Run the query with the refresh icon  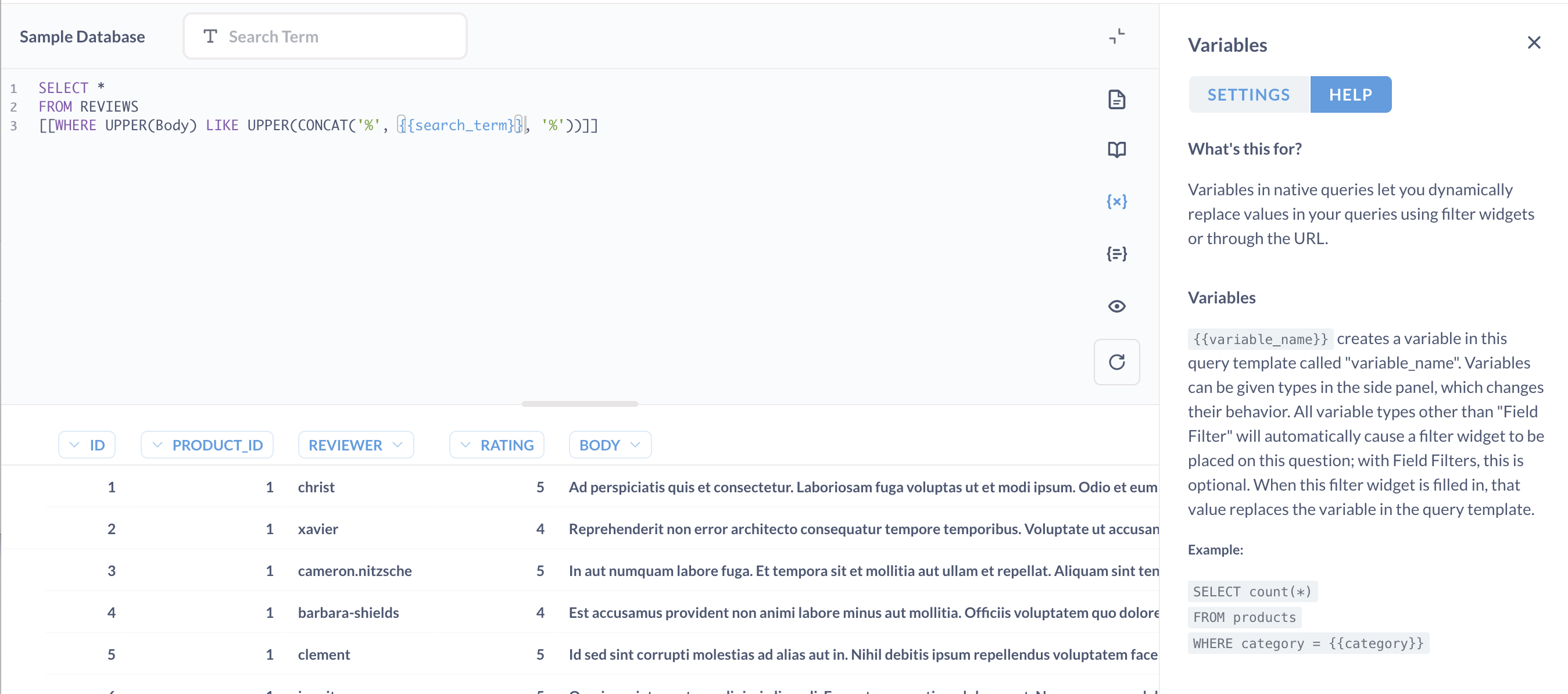point(1117,362)
